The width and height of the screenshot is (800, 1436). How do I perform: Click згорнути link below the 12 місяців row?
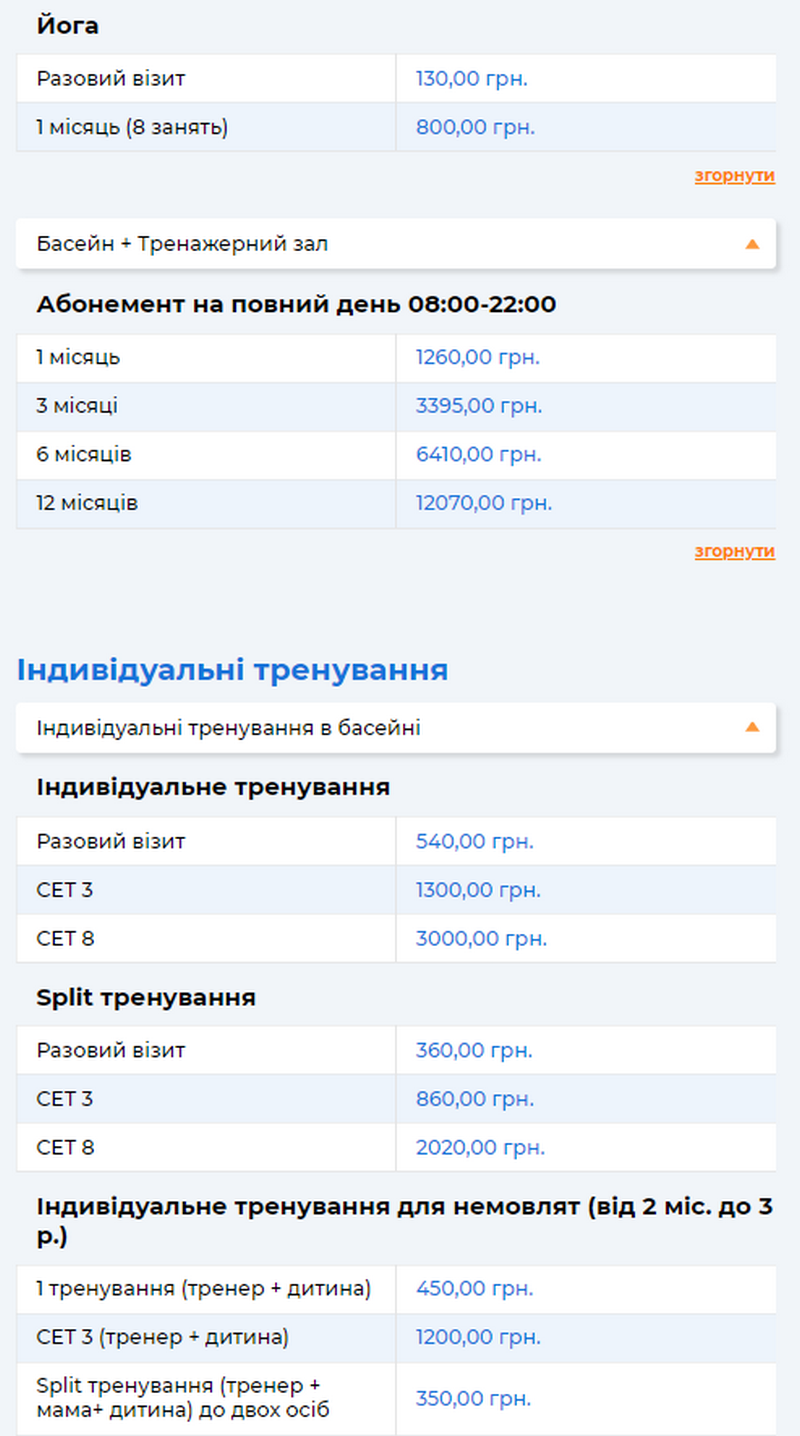point(734,552)
